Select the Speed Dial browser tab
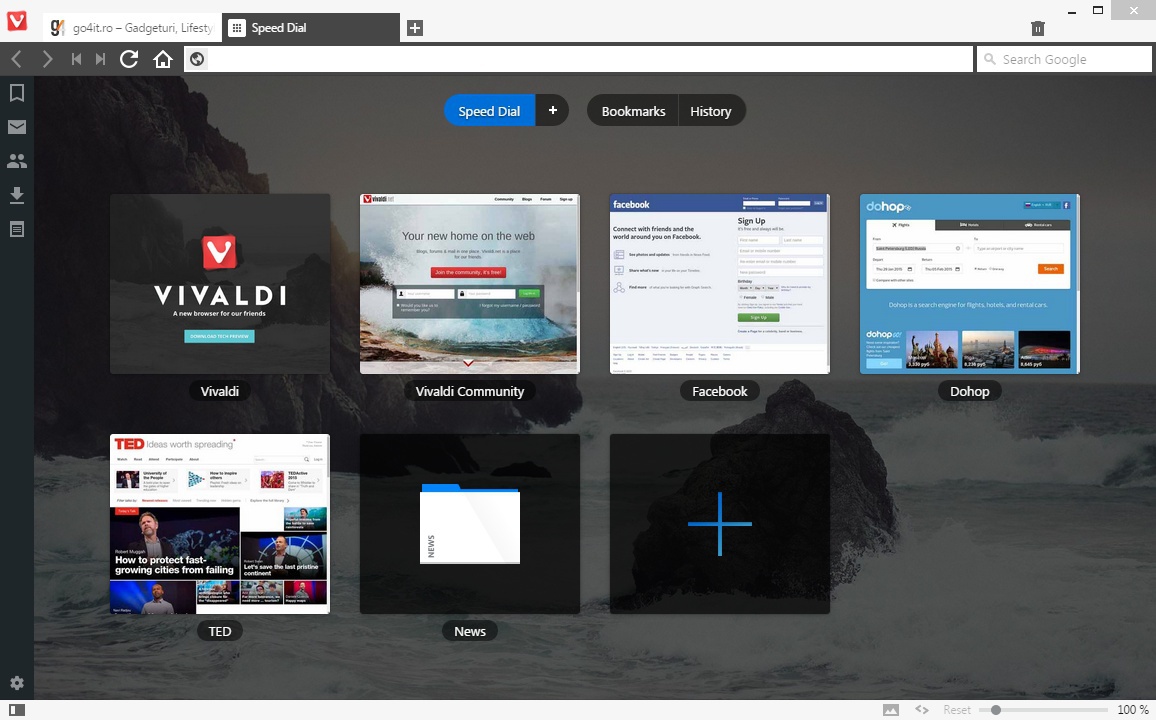Image resolution: width=1156 pixels, height=720 pixels. 310,28
